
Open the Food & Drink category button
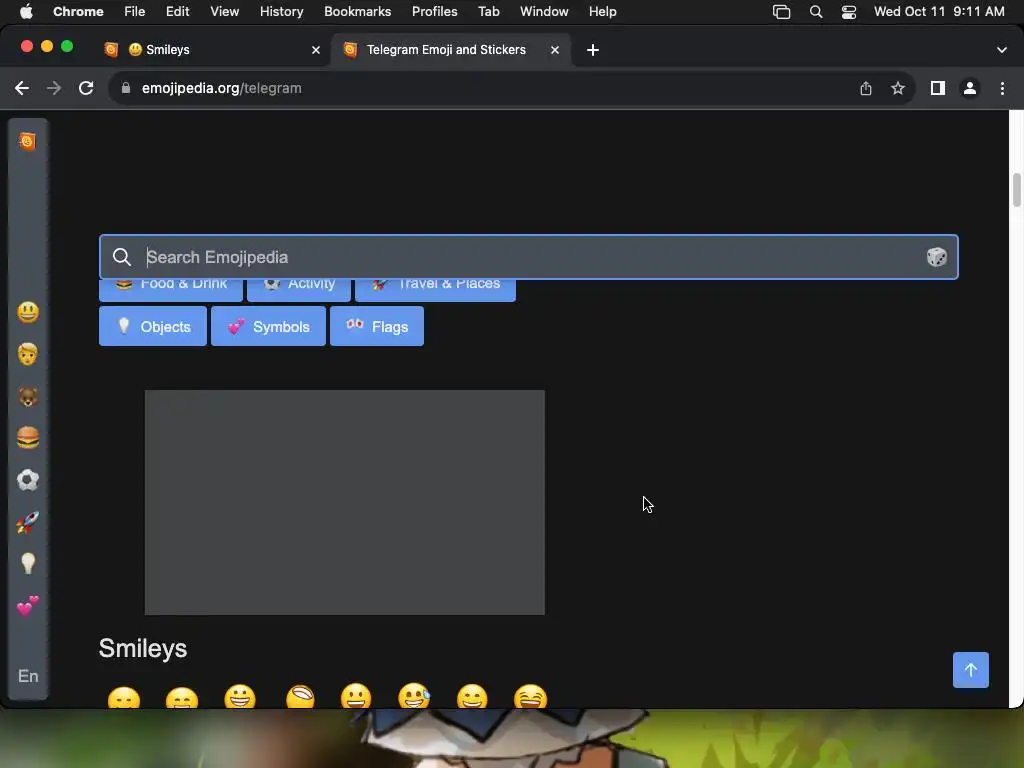click(171, 290)
